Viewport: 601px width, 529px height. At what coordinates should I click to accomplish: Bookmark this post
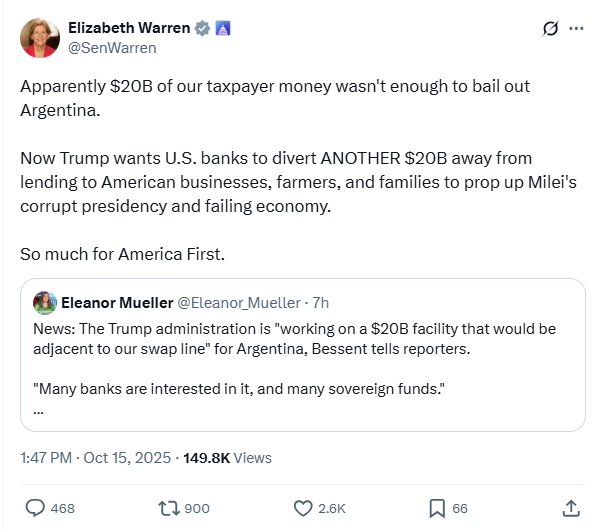(436, 508)
